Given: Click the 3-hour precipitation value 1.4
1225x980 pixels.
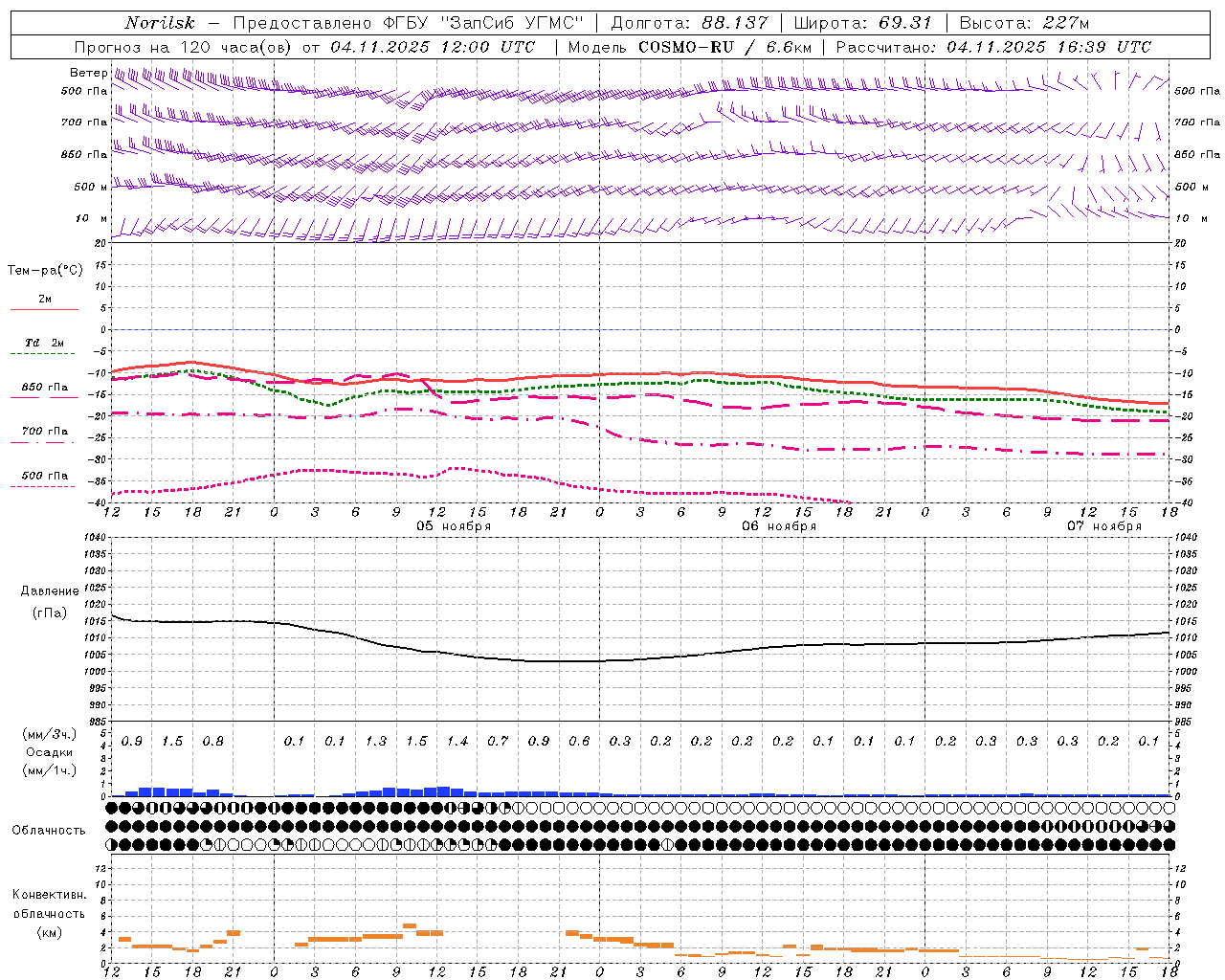Looking at the screenshot, I should pos(457,741).
